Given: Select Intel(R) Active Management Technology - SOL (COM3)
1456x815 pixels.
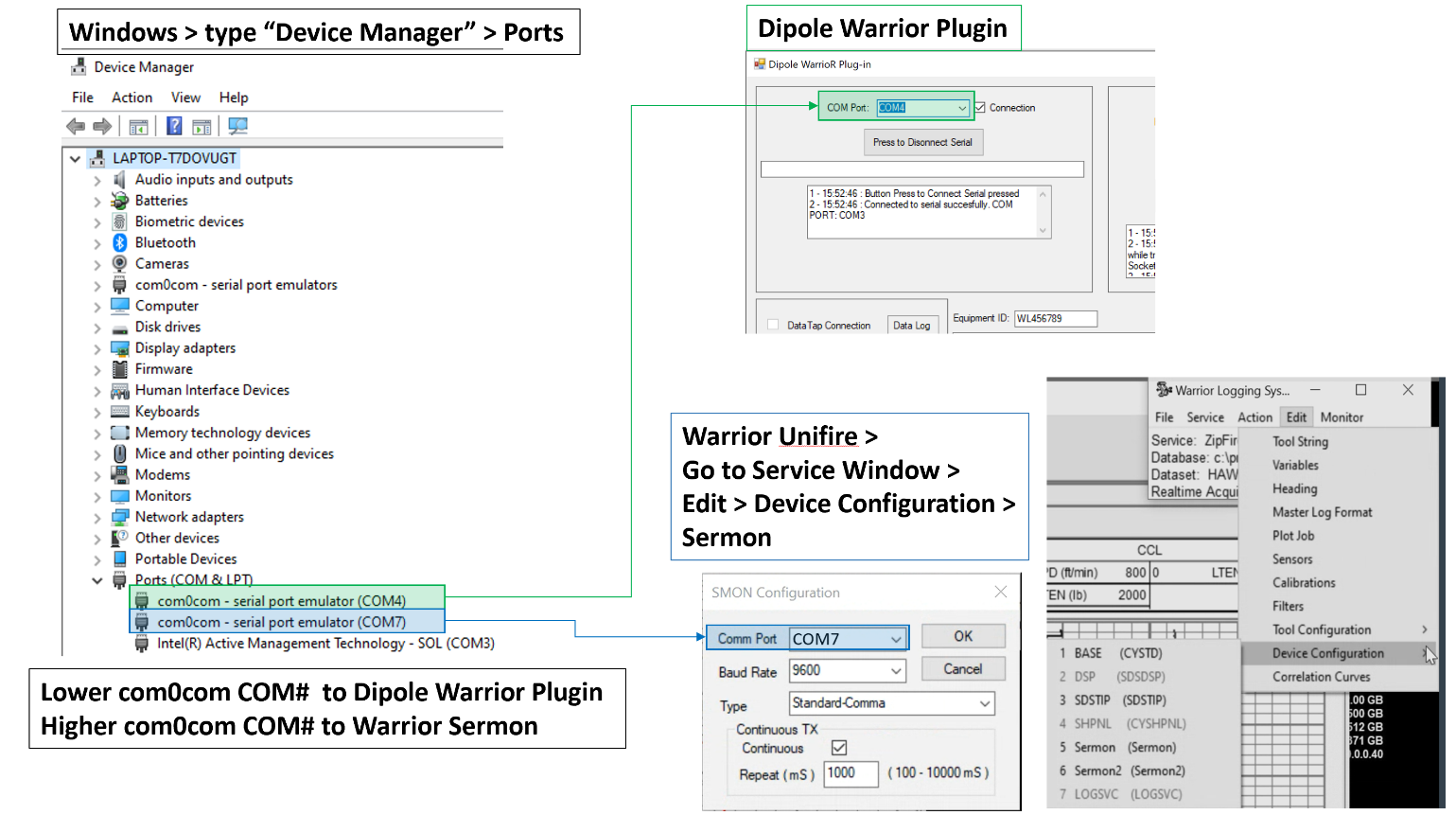Looking at the screenshot, I should click(x=314, y=644).
